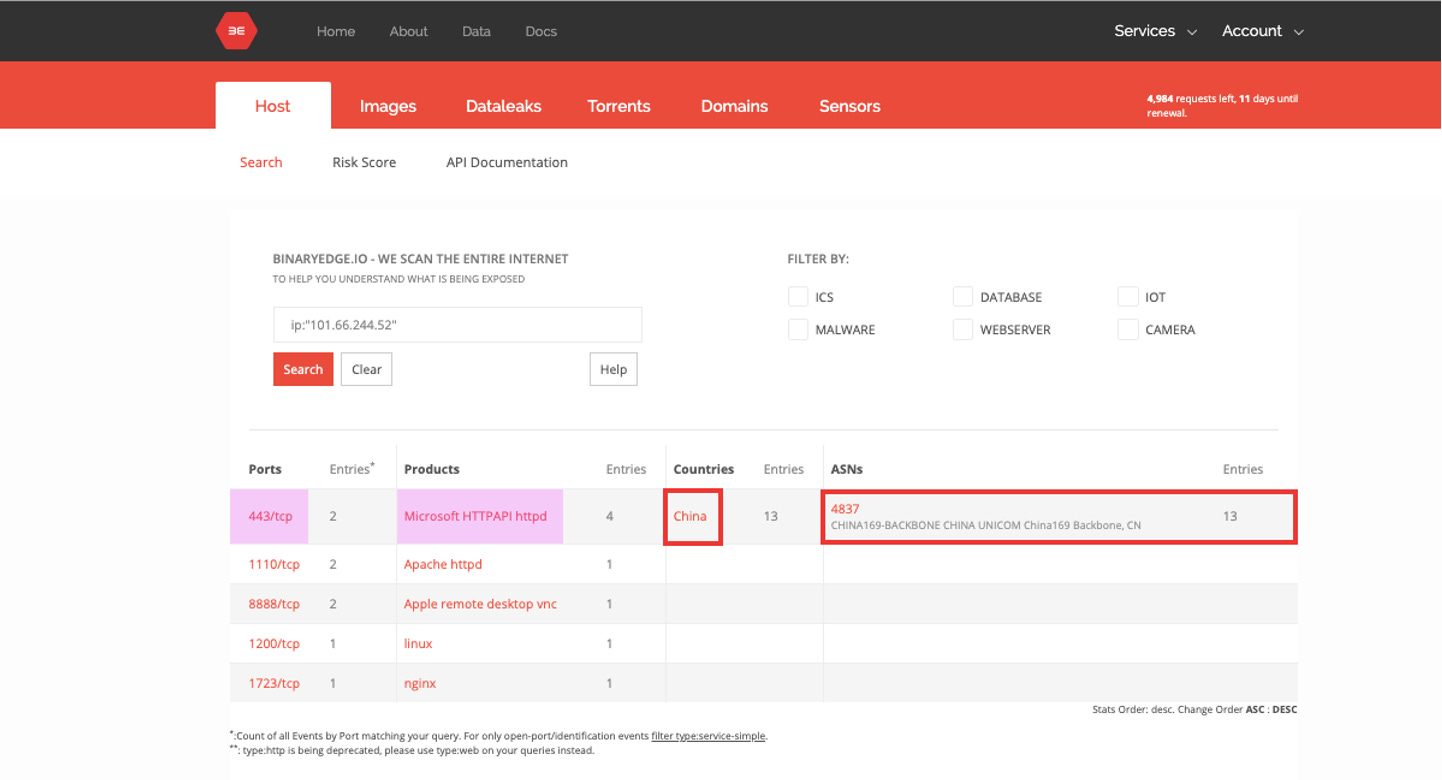This screenshot has height=780, width=1442.
Task: Select port 1110/tcp
Action: point(274,564)
